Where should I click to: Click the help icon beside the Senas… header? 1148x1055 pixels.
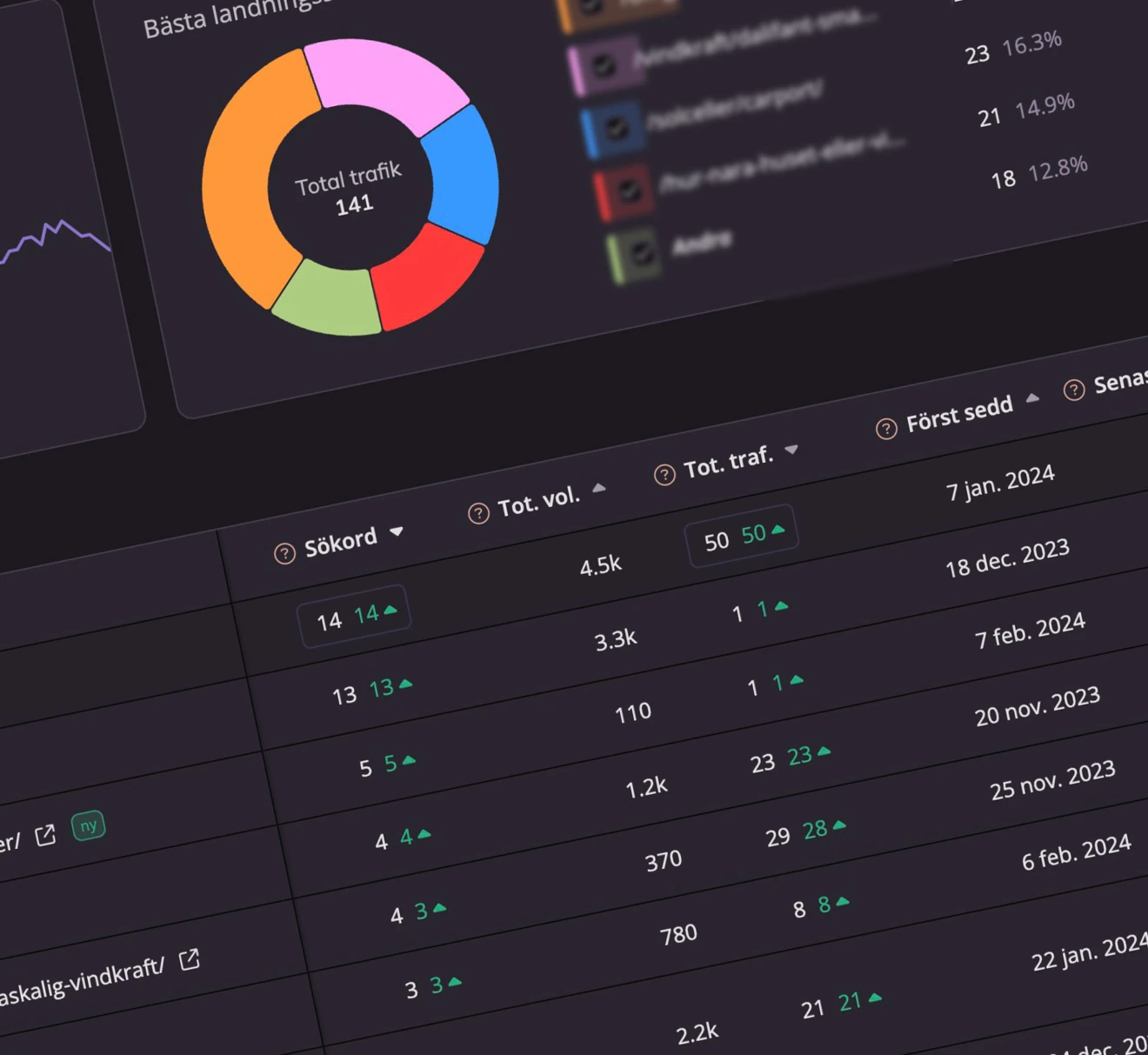[x=1074, y=390]
